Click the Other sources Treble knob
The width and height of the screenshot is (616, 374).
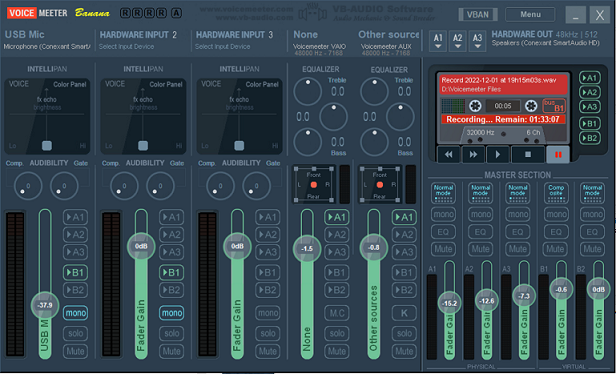[374, 91]
